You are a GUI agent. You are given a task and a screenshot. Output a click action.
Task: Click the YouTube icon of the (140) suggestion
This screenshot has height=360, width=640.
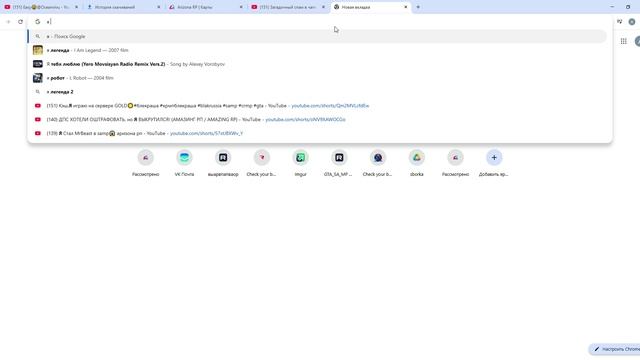click(38, 120)
